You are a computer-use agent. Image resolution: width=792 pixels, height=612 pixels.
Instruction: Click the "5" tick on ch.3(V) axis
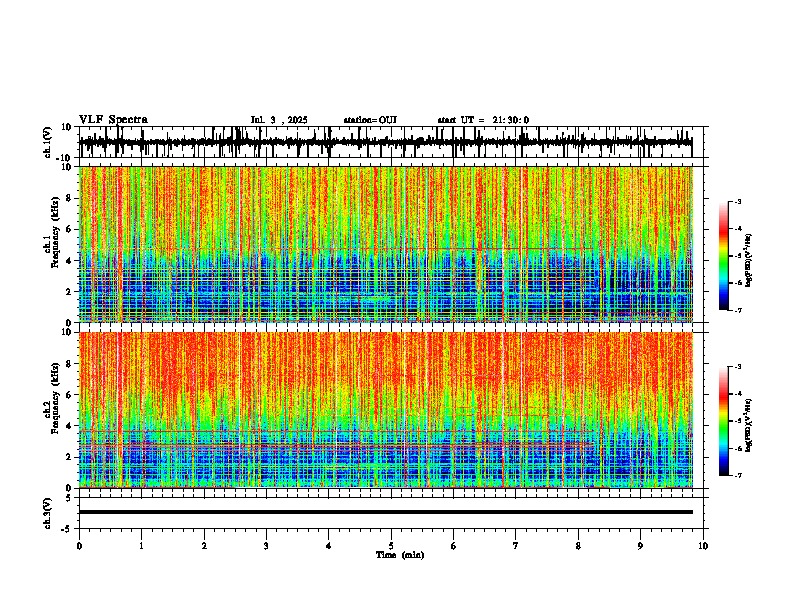pos(70,497)
